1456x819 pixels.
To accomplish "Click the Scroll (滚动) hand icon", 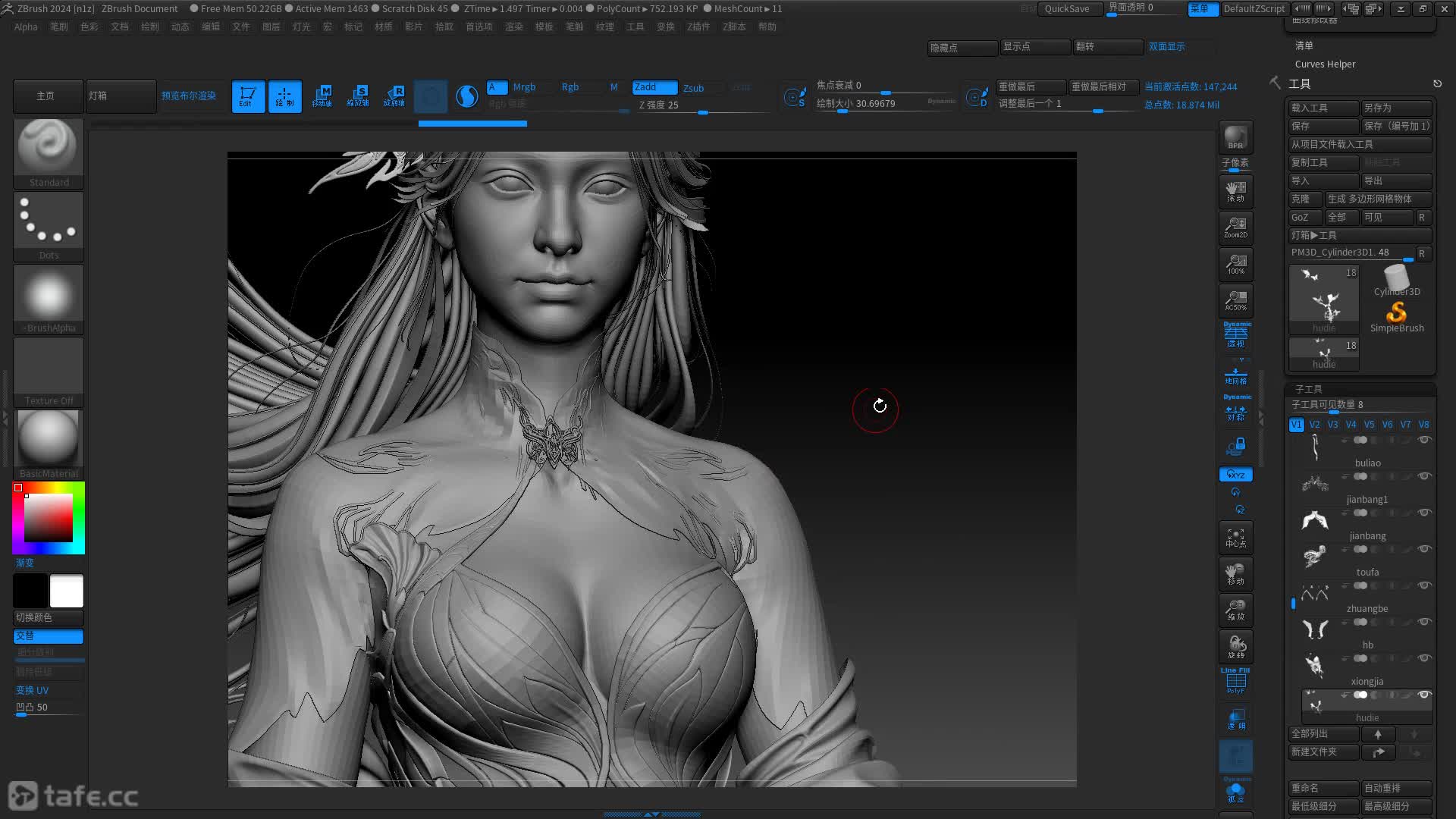I will pos(1235,192).
